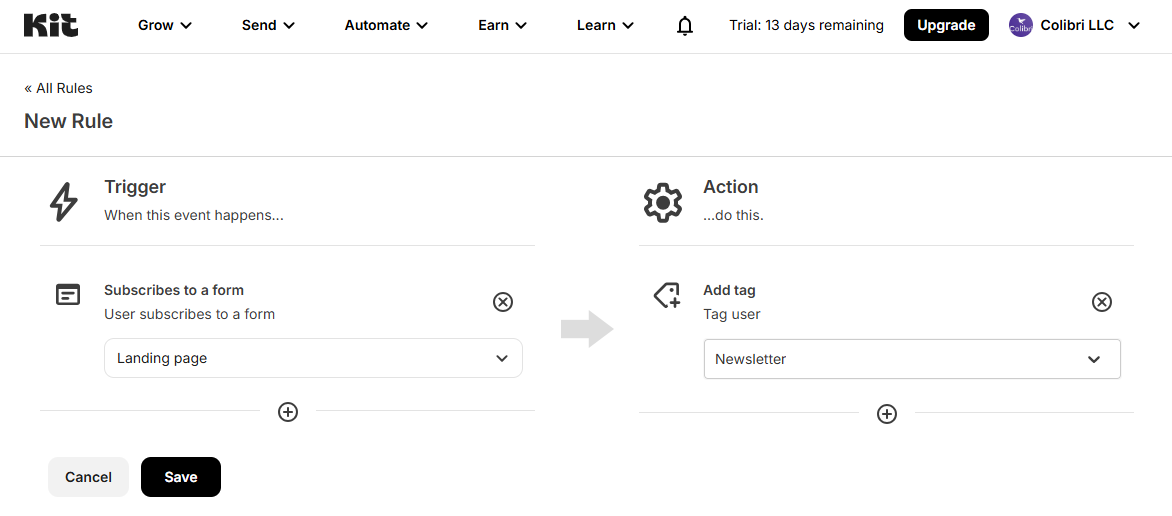Remove the Add tag action

(x=1101, y=302)
